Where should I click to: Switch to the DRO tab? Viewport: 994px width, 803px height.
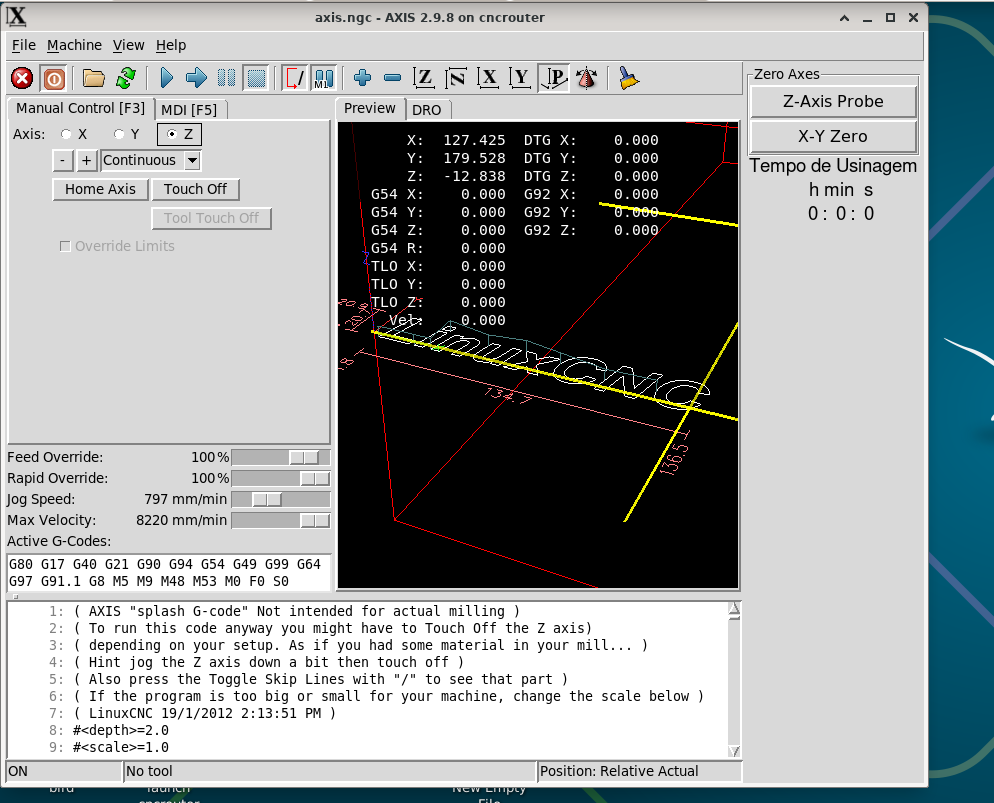427,109
